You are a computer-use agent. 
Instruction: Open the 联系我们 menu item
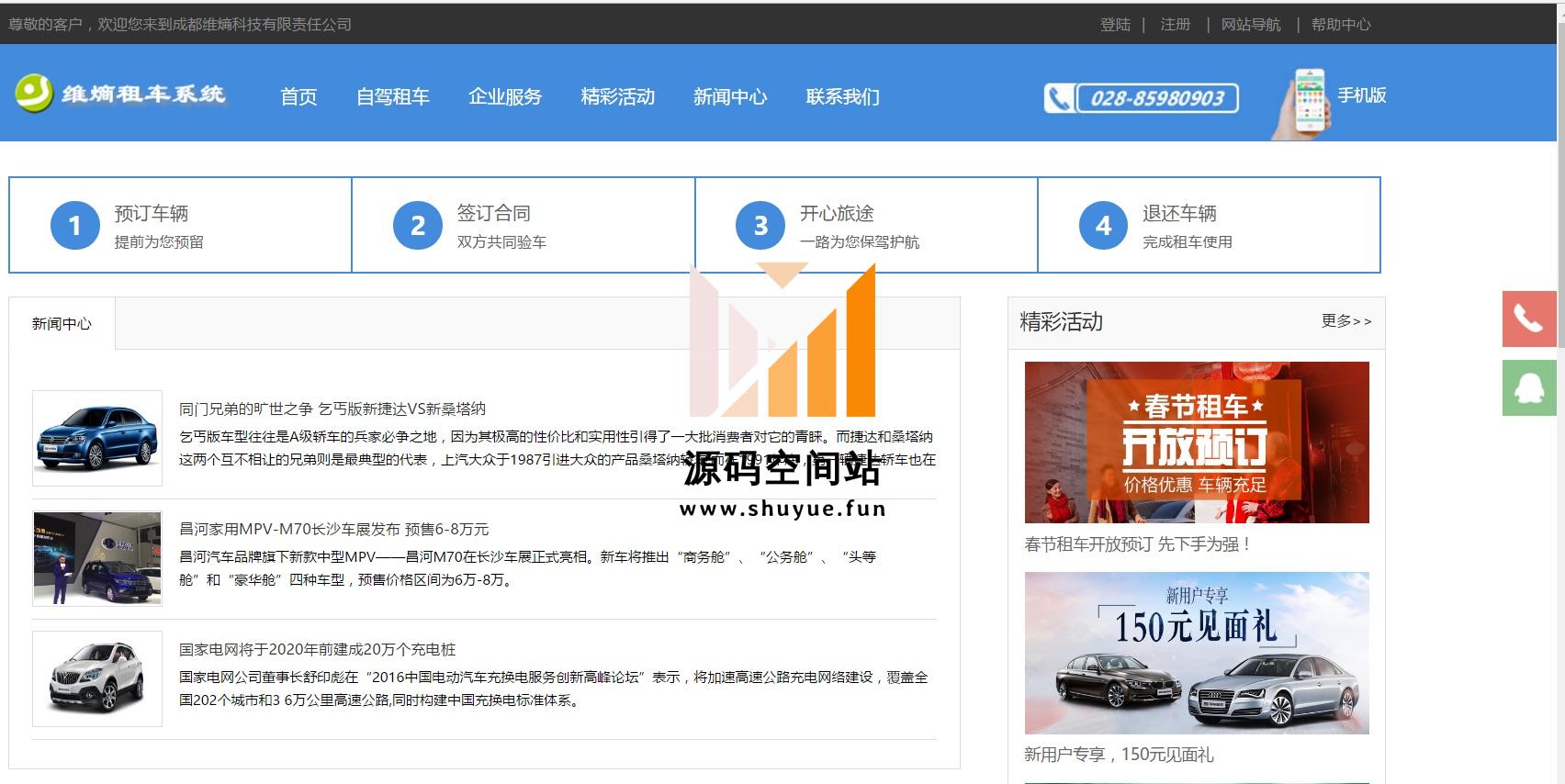[x=843, y=96]
